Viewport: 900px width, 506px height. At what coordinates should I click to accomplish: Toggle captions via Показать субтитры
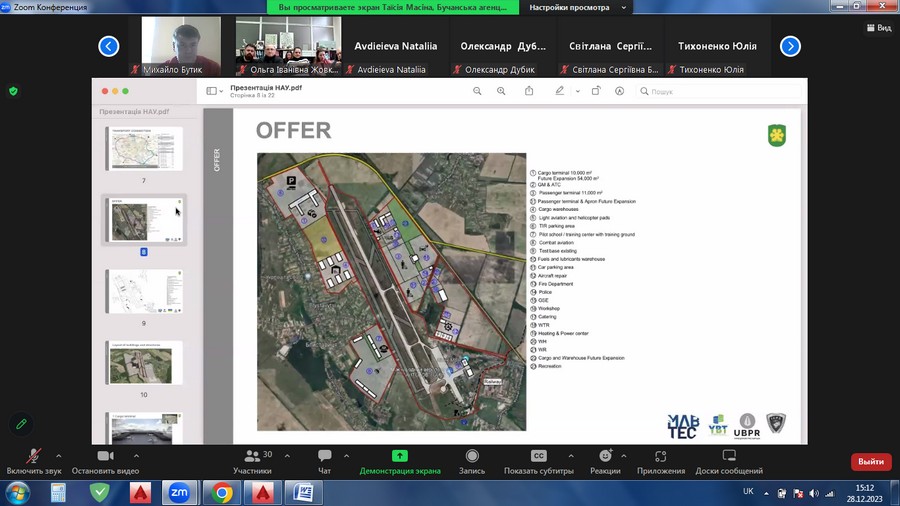click(538, 456)
